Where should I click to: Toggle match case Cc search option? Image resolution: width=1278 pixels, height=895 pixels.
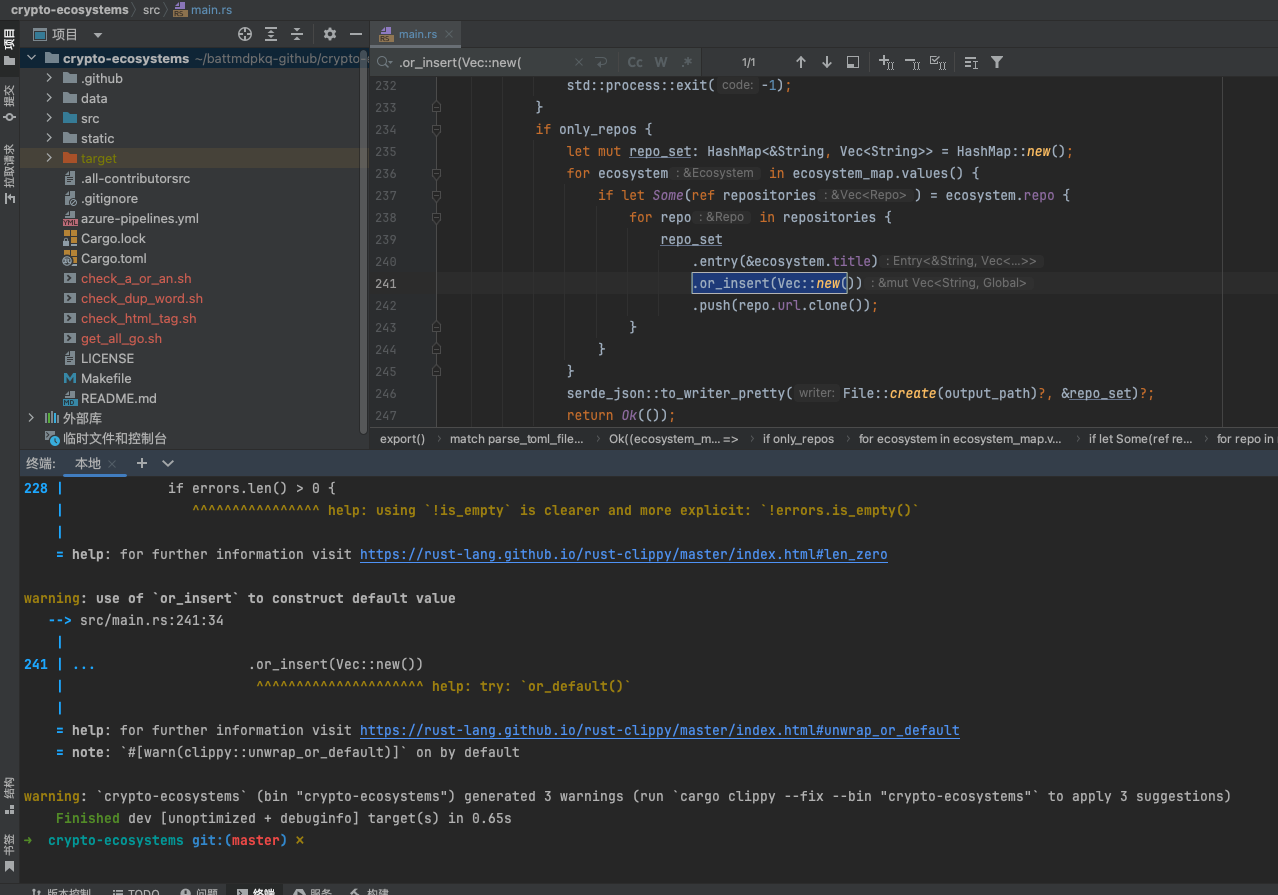point(635,62)
